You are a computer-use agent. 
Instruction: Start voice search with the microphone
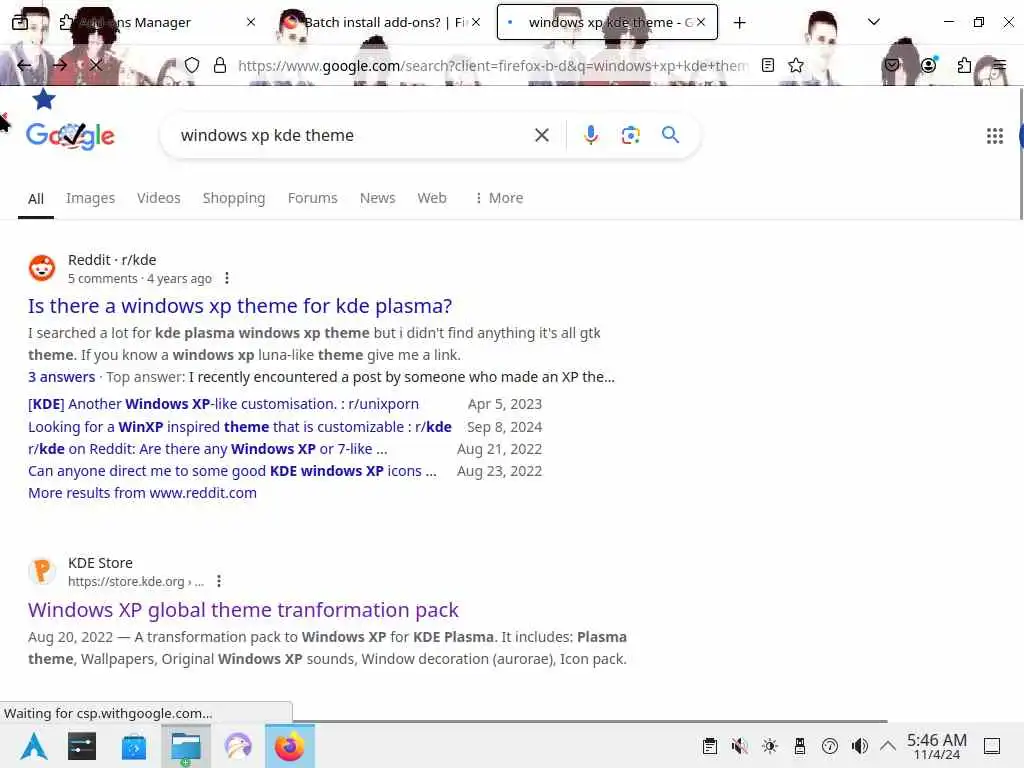590,135
